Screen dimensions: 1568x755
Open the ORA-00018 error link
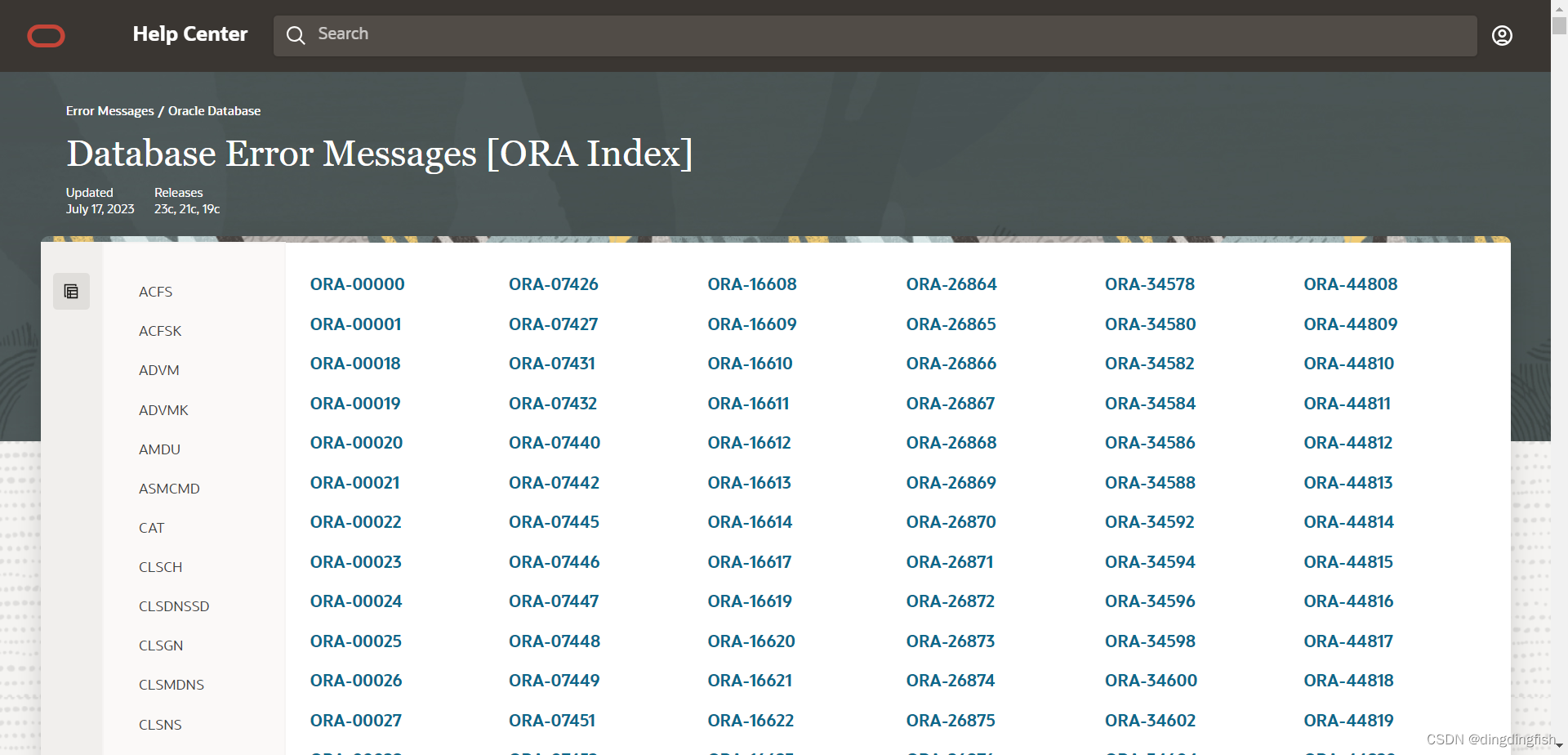coord(355,364)
